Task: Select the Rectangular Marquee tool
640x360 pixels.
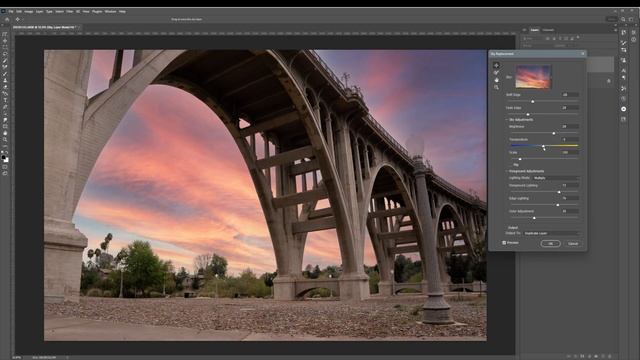Action: coord(5,47)
